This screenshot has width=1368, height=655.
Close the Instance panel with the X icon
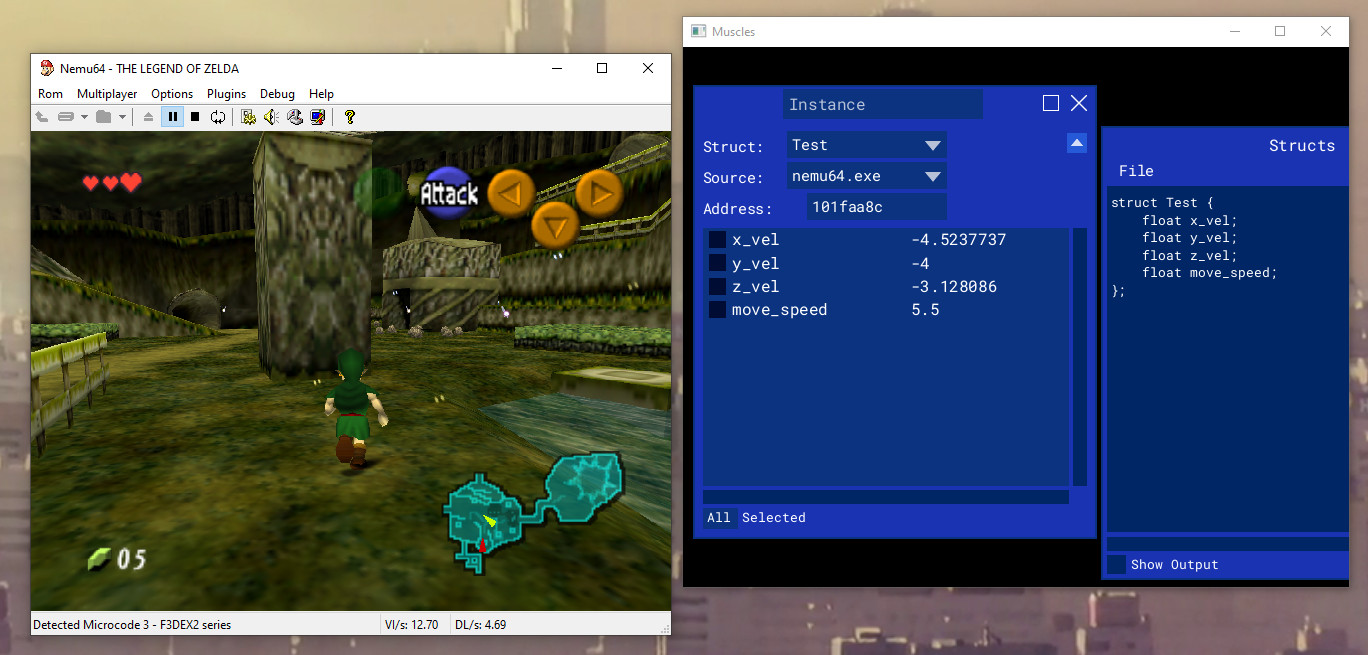point(1079,103)
